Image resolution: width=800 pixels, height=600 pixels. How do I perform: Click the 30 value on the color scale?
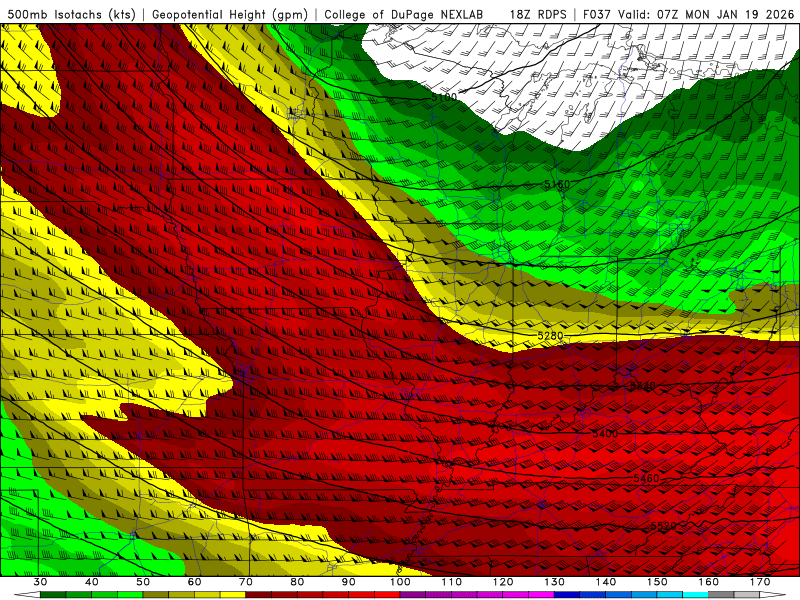pos(40,582)
